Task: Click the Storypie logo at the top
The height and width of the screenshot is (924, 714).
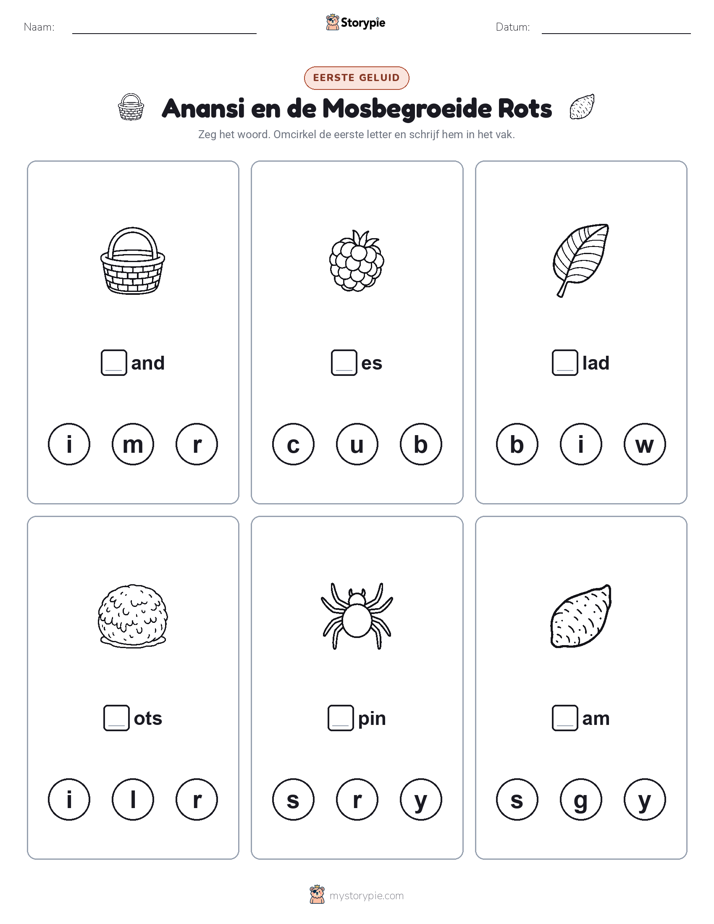Action: tap(356, 22)
